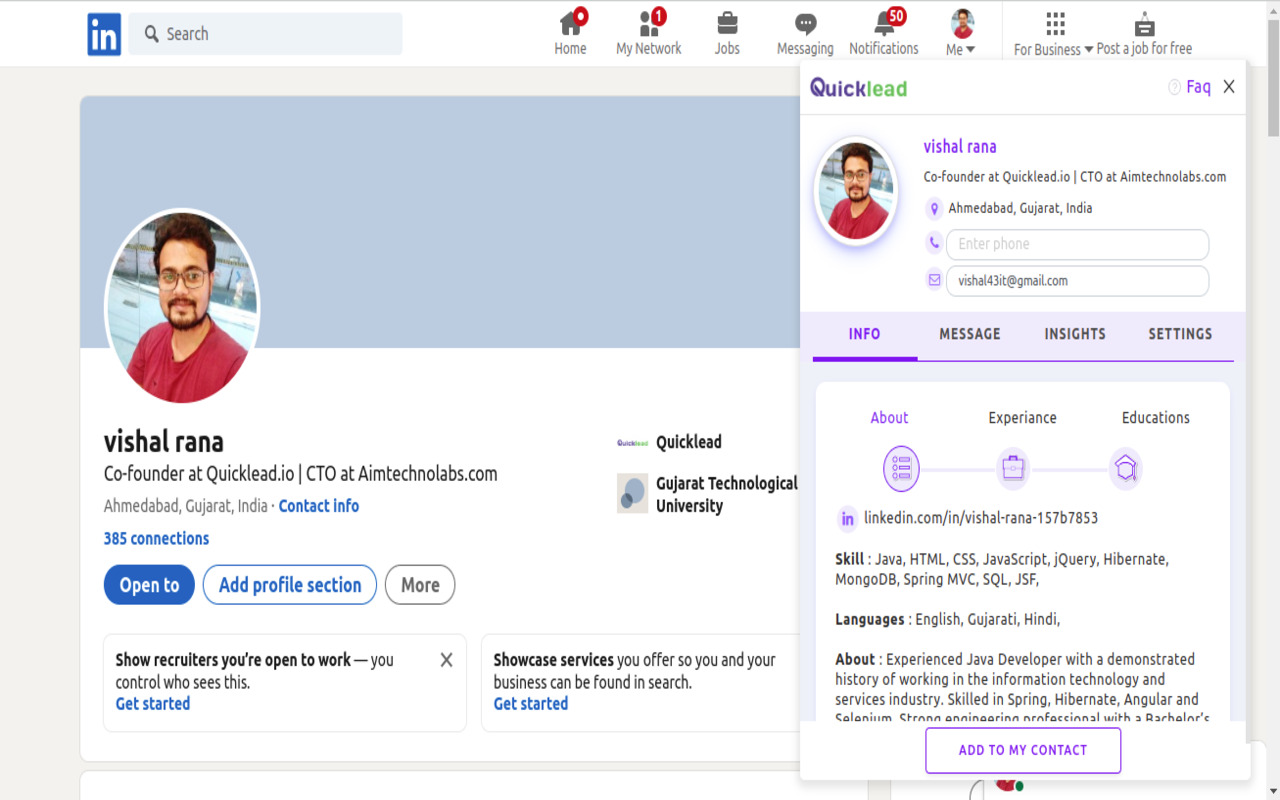Click the phone icon in Quicklead
1280x800 pixels.
(x=934, y=243)
